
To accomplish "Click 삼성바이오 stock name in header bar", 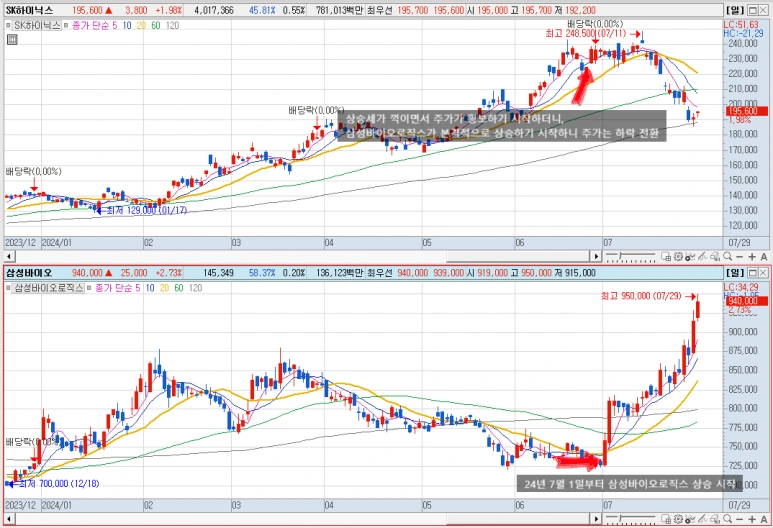I will tap(29, 273).
